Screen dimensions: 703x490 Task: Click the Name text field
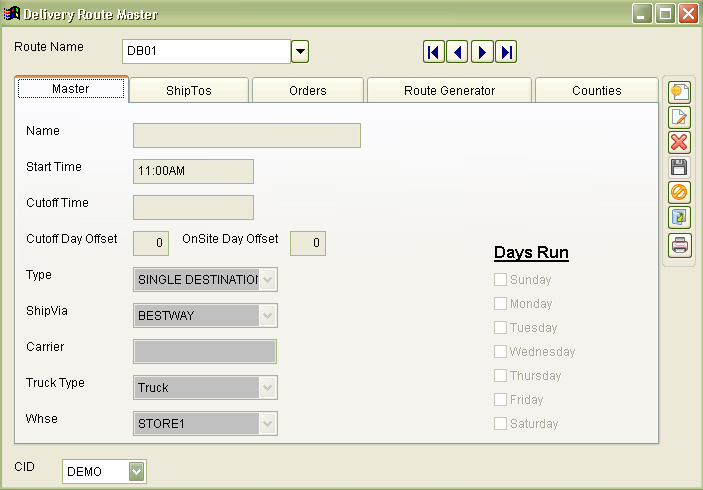tap(246, 135)
